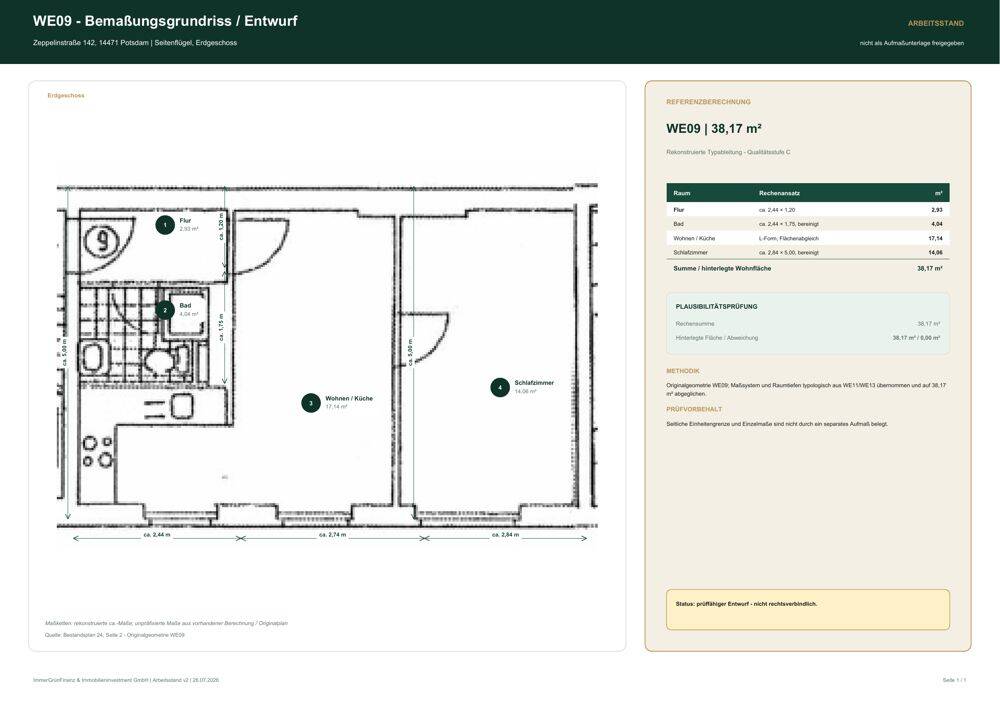This screenshot has width=1000, height=706.
Task: Select the round marker 2 beside Bad
Action: click(165, 311)
